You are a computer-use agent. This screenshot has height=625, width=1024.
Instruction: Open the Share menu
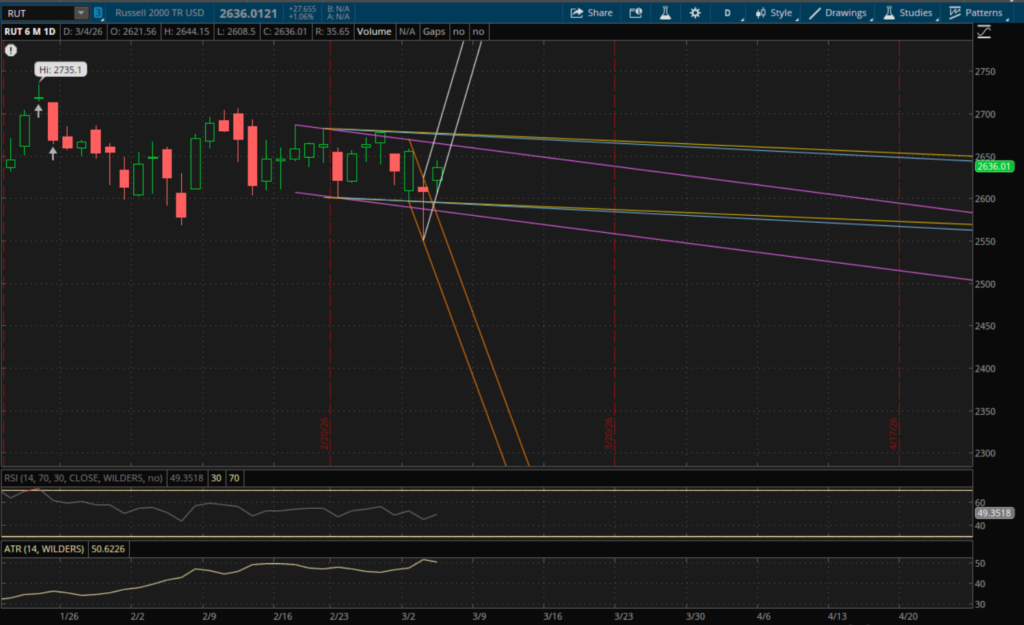coord(591,13)
